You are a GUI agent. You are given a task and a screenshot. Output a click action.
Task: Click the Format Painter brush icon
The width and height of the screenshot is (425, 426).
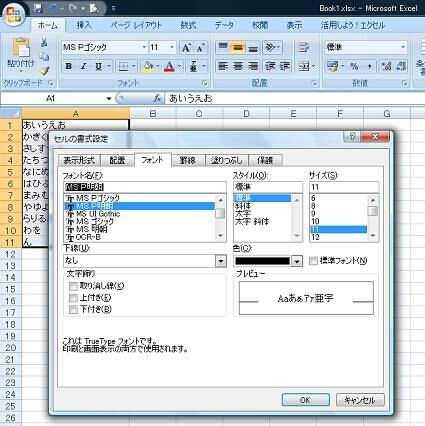tap(44, 71)
